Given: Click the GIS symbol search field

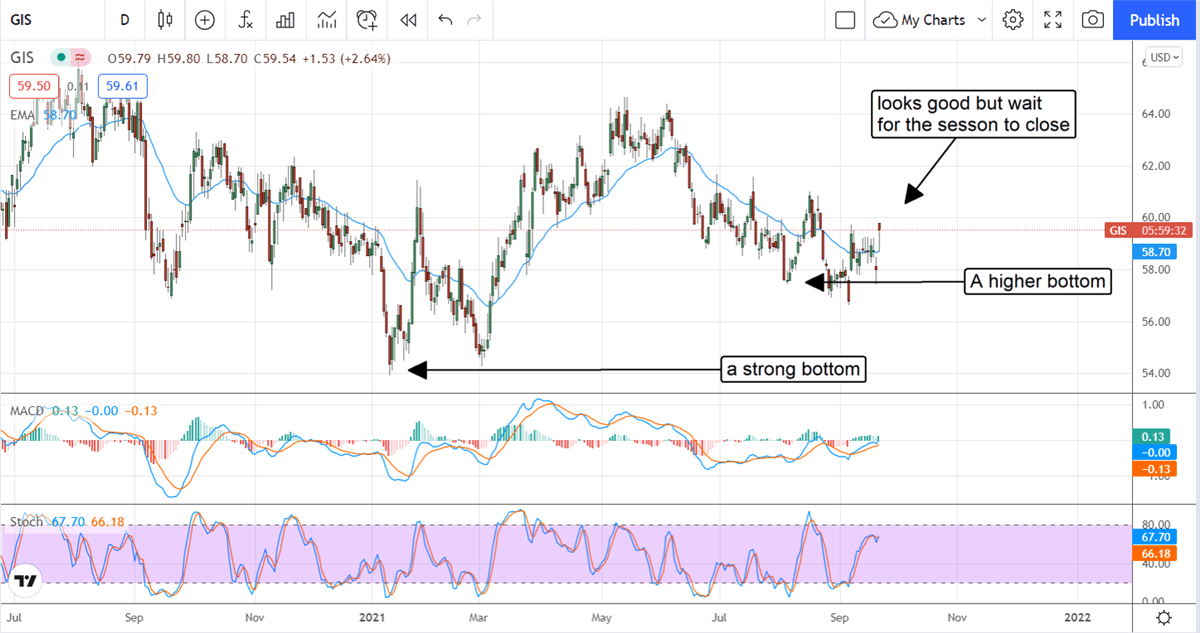Looking at the screenshot, I should coord(40,20).
